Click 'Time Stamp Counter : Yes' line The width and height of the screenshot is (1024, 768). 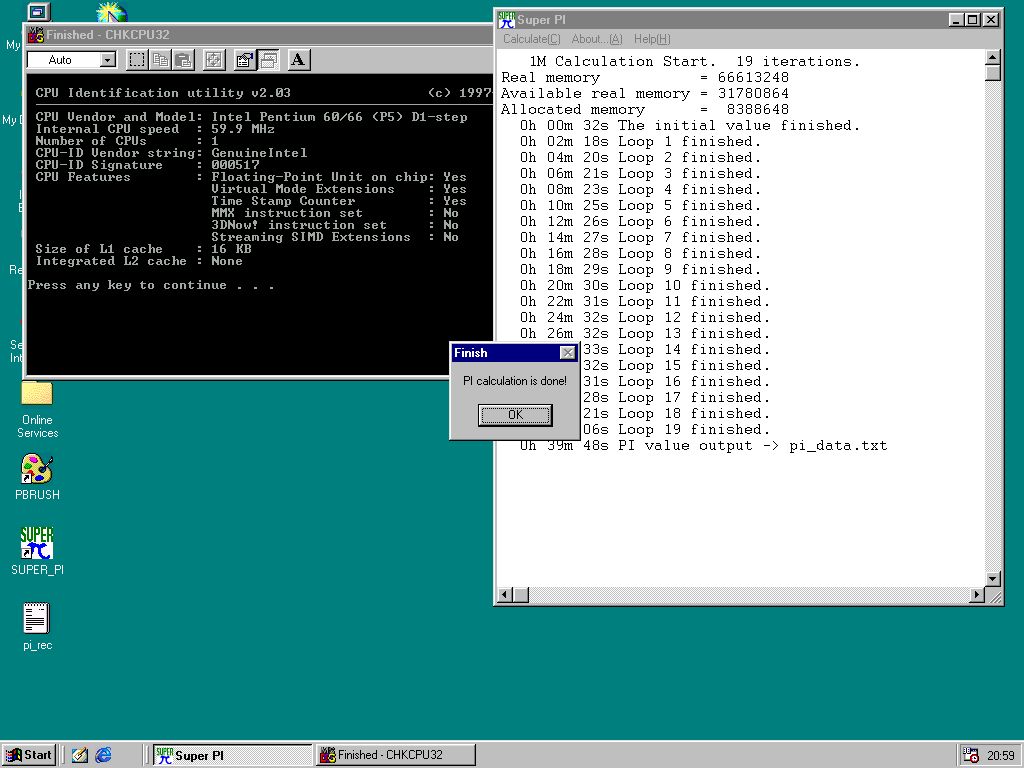[x=338, y=201]
